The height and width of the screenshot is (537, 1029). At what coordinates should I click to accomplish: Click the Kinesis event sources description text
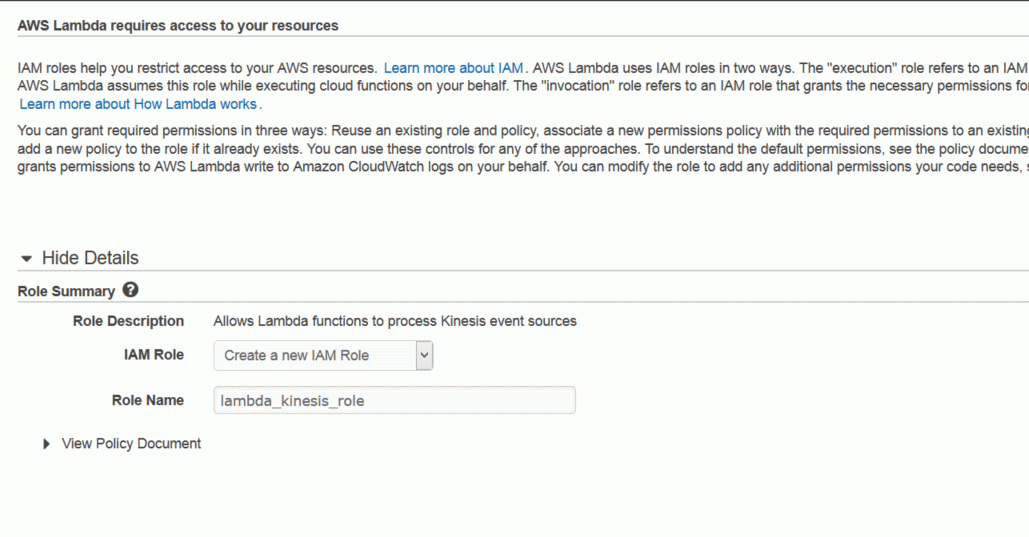[395, 321]
